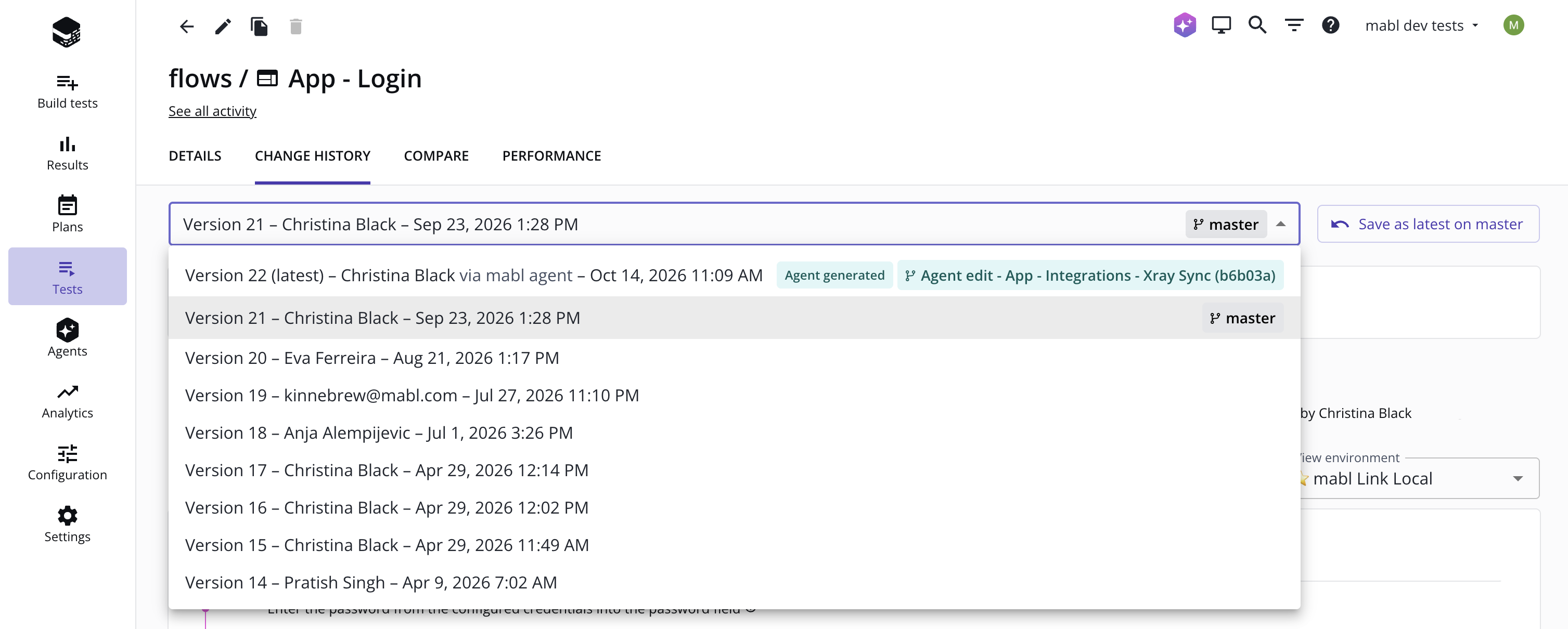Open Tests in sidebar
This screenshot has height=629, width=1568.
point(68,276)
